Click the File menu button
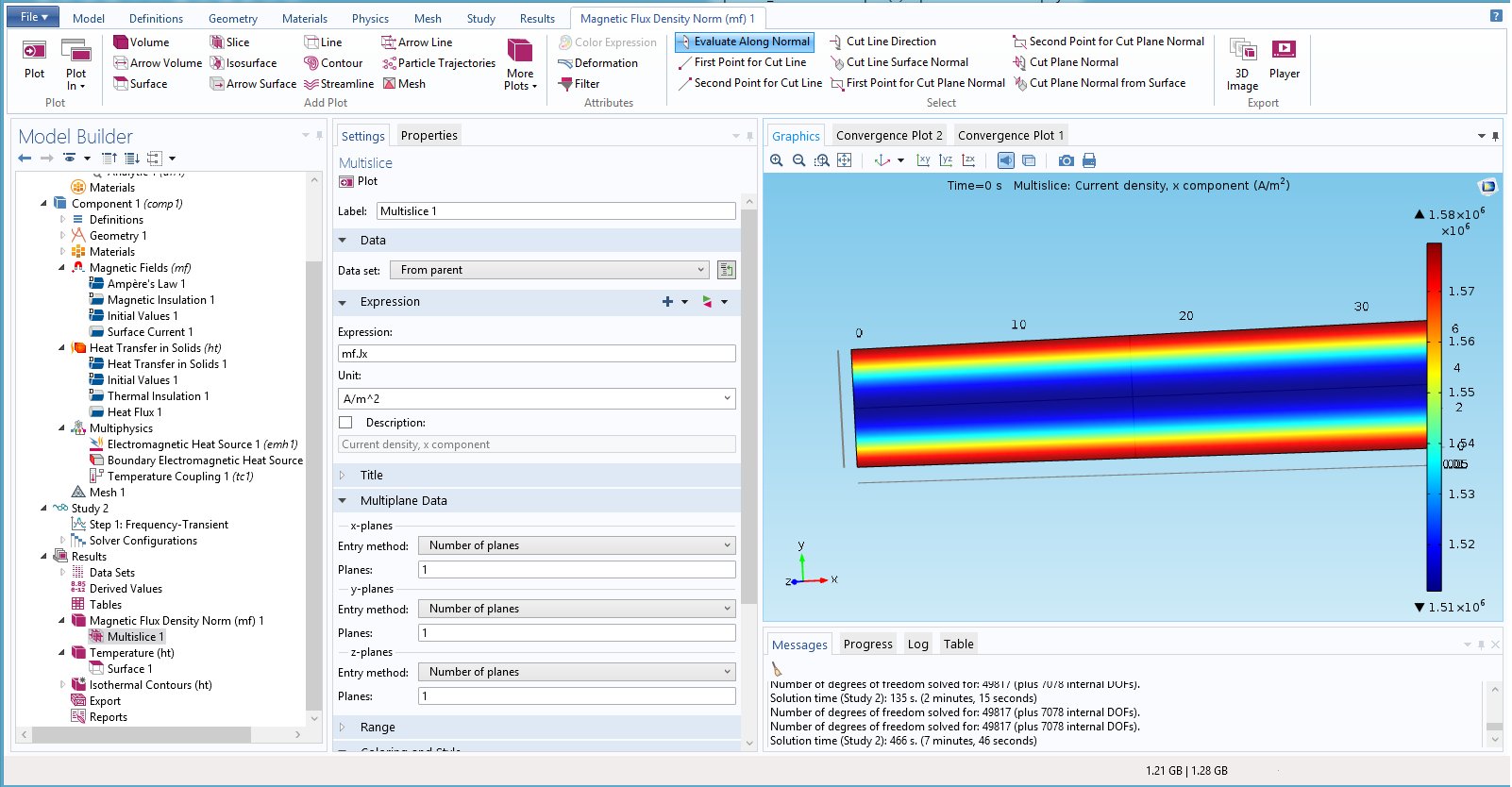 point(35,17)
